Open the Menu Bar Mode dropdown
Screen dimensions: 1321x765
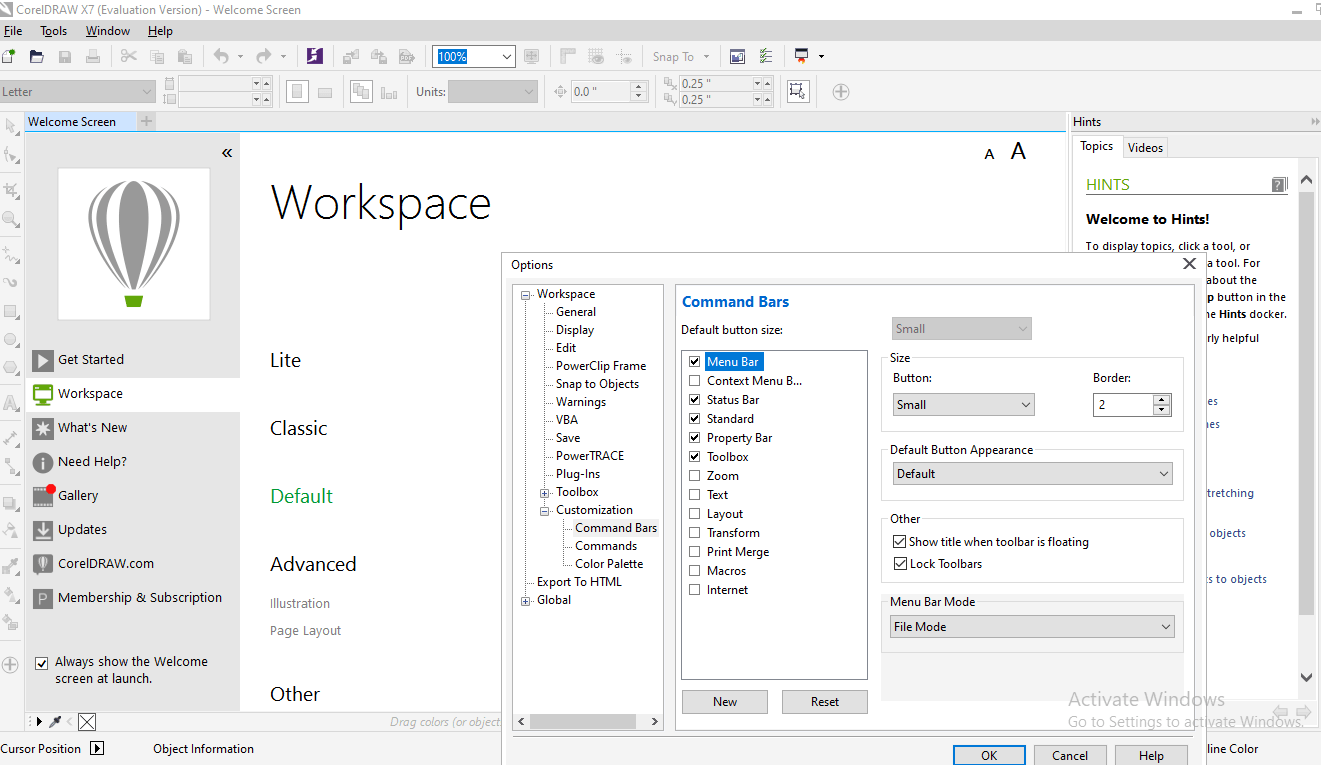(x=1033, y=627)
